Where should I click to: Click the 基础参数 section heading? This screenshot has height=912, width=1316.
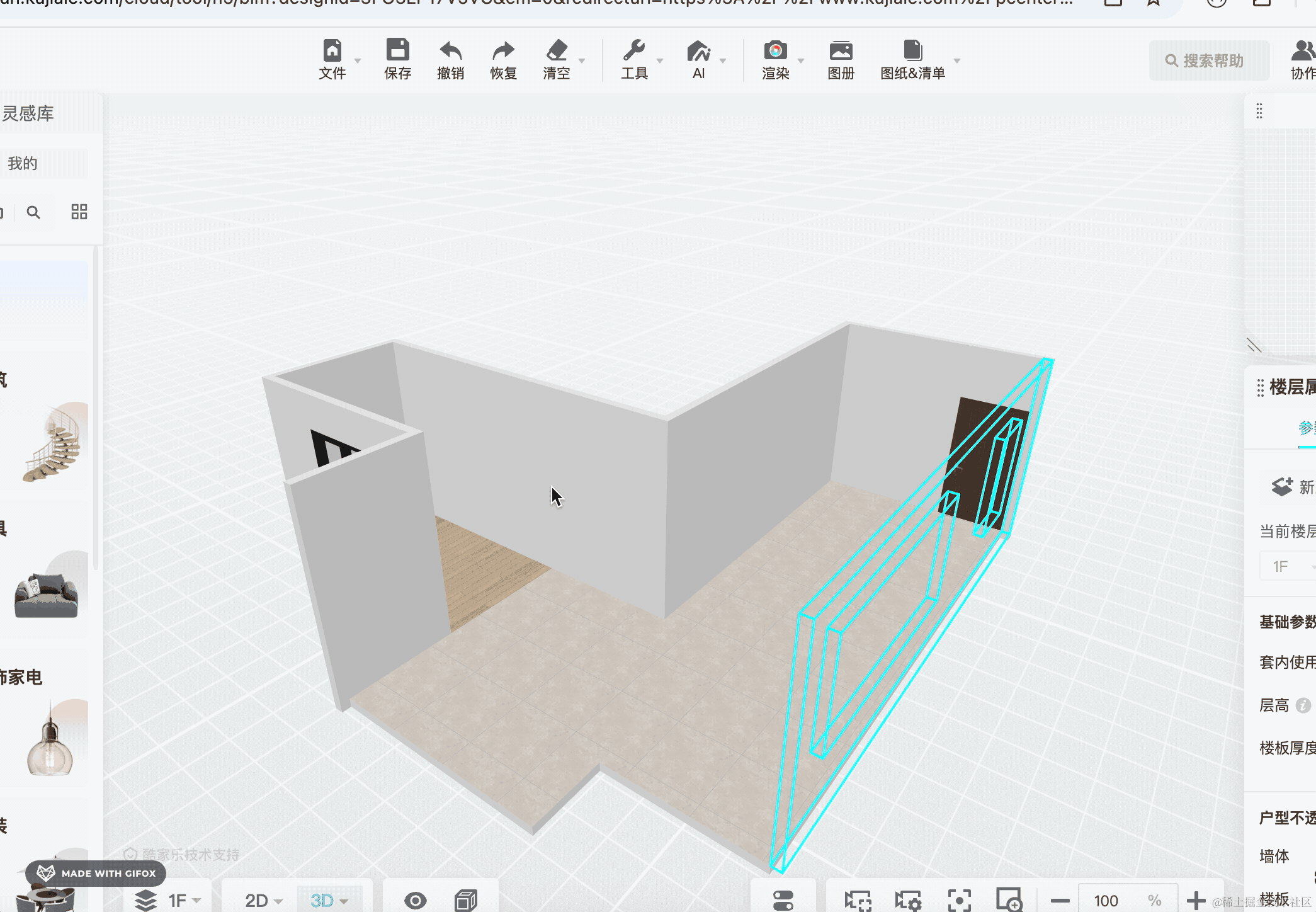point(1287,622)
